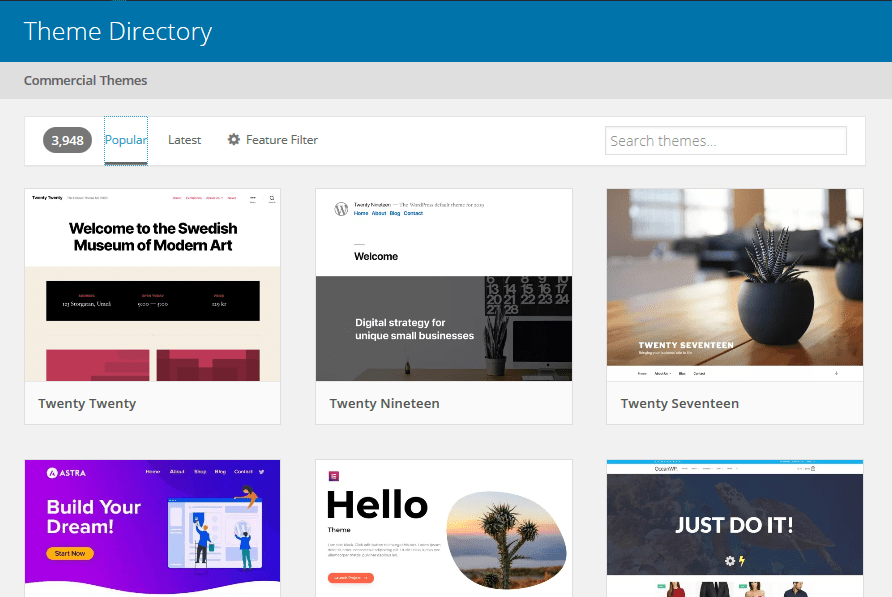Click the Twenty Nineteen theme name

coord(385,404)
